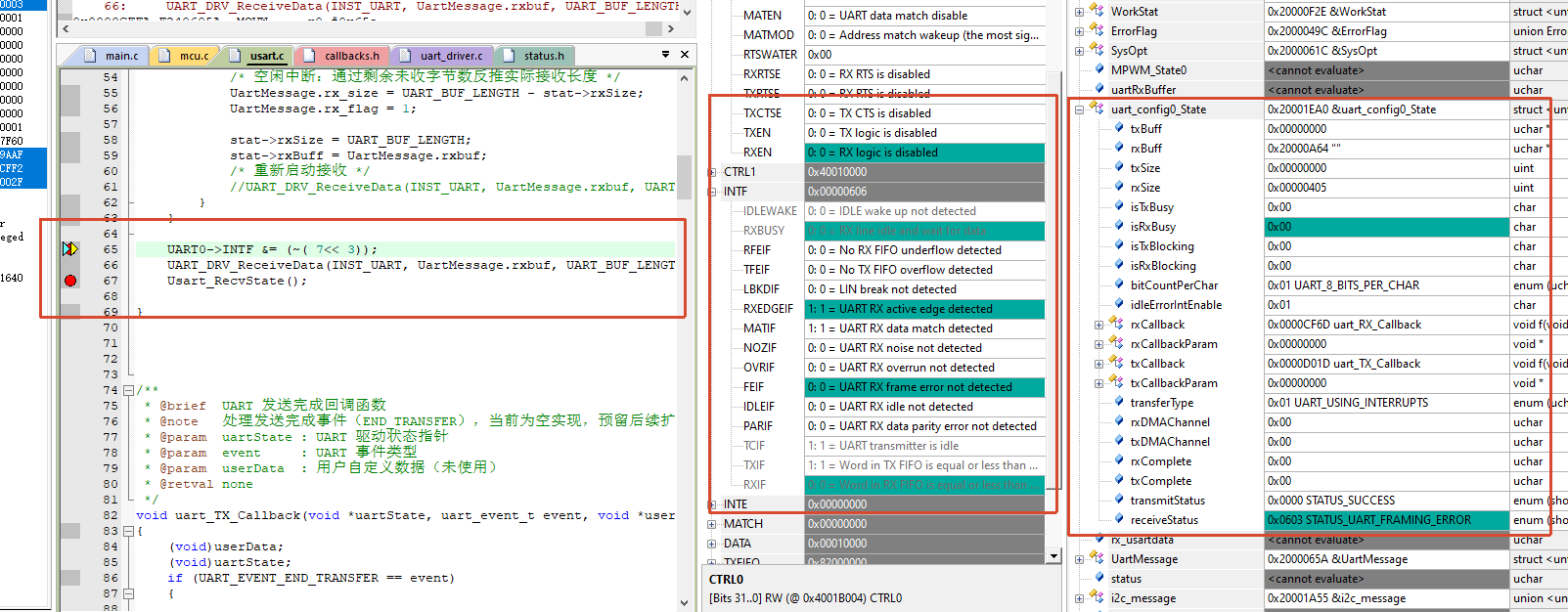Screen dimensions: 1568x612
Task: Click the member icon beside isTxBusy
Action: [x=1119, y=207]
